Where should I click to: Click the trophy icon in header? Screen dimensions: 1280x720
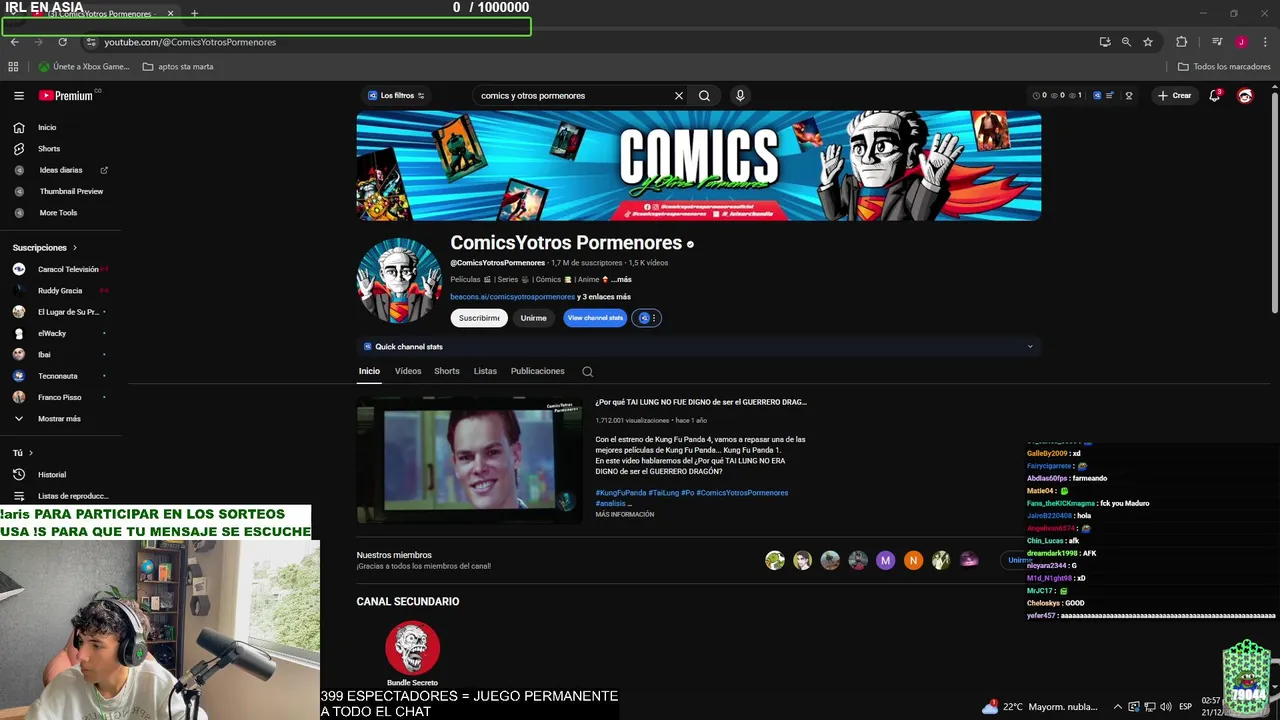[x=1129, y=96]
